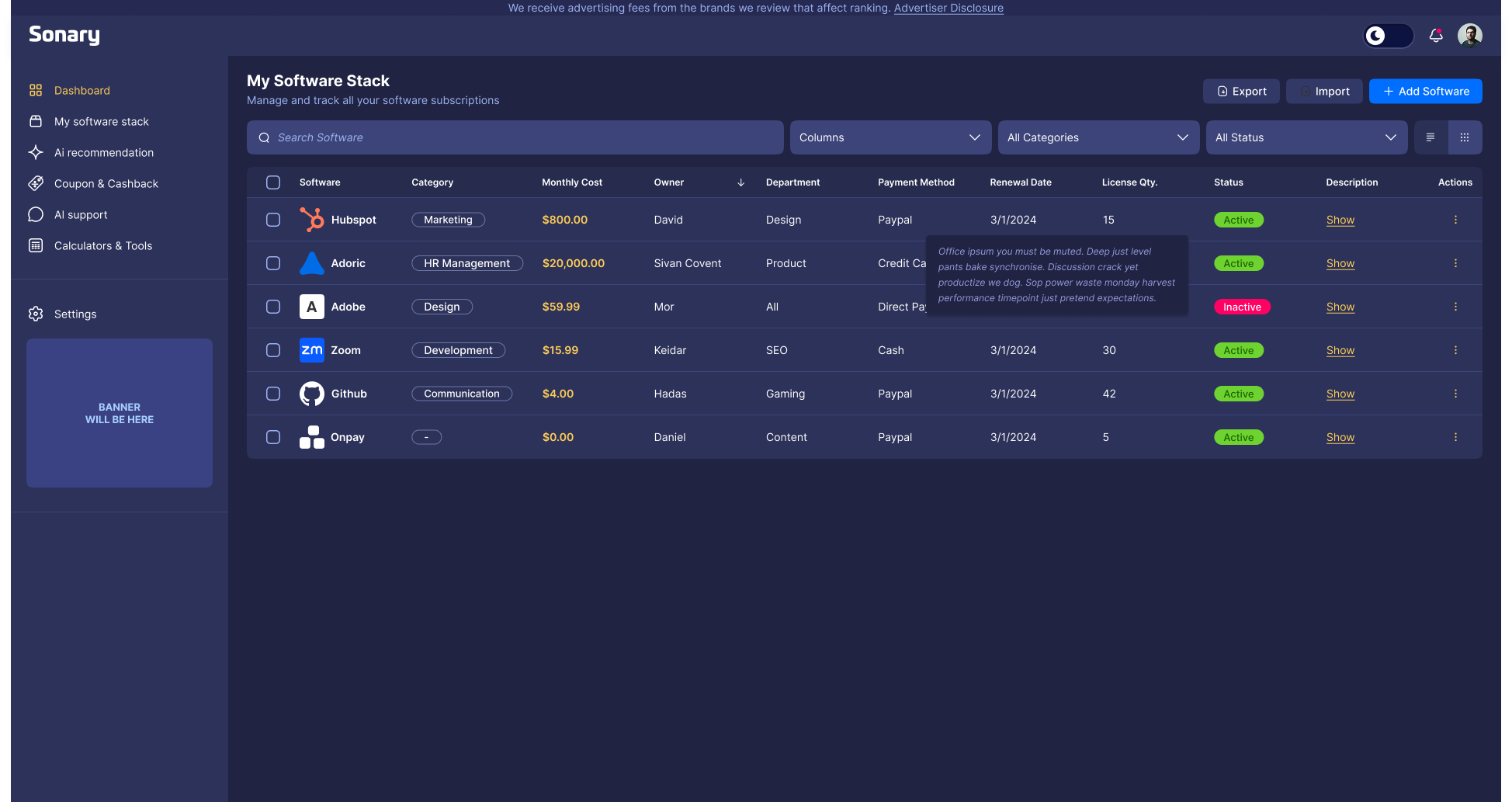Select the Hubspot row checkbox
Image resolution: width=1512 pixels, height=802 pixels.
273,220
